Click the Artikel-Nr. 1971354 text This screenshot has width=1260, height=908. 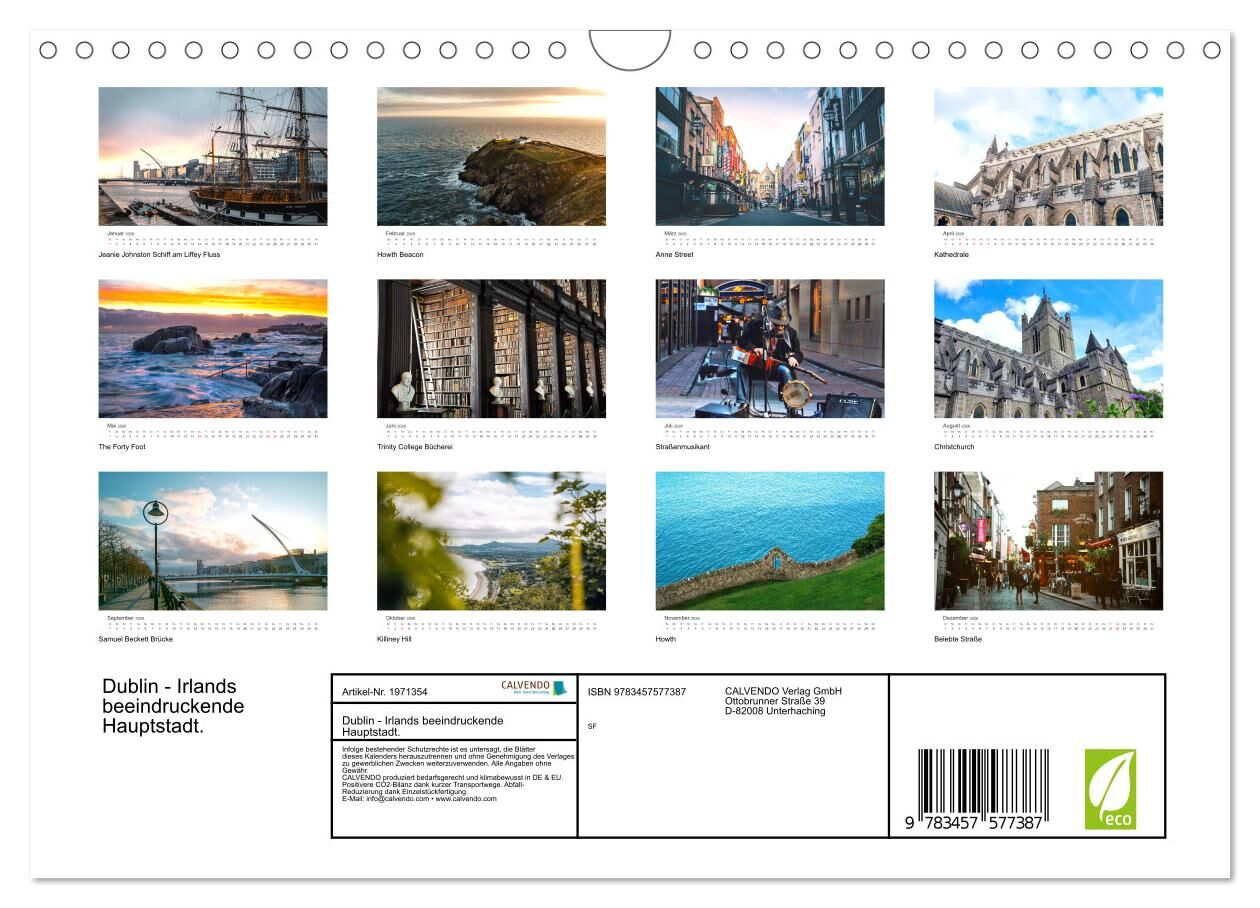coord(385,692)
